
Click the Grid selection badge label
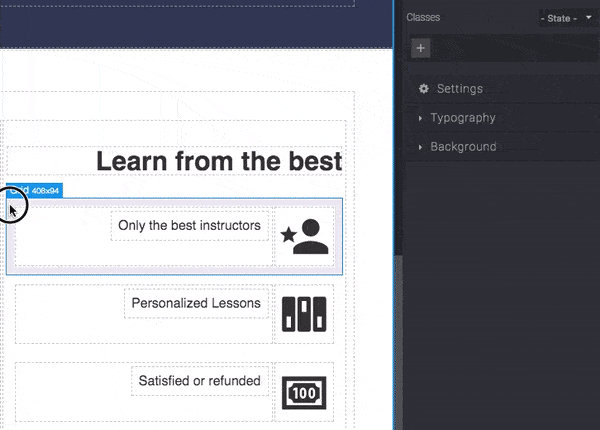click(x=34, y=190)
